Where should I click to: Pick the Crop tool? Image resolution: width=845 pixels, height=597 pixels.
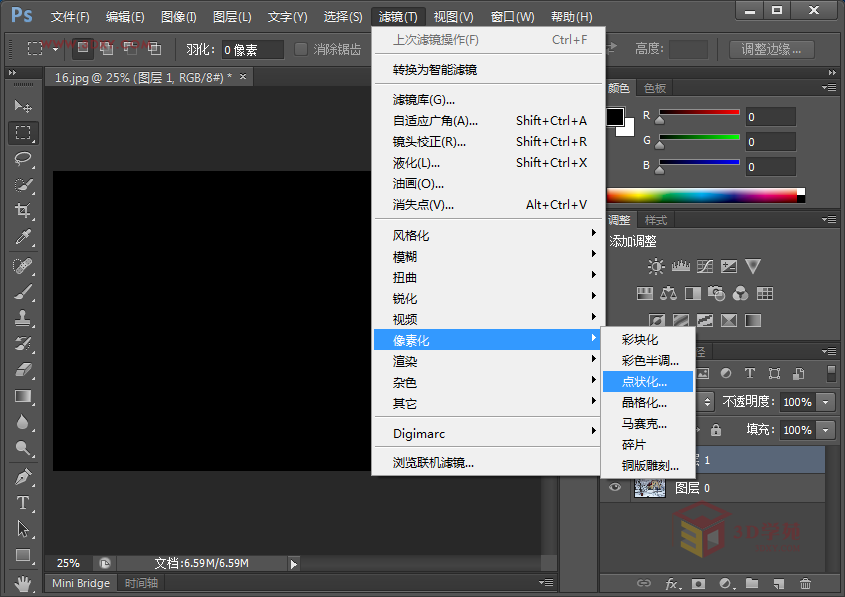click(23, 210)
